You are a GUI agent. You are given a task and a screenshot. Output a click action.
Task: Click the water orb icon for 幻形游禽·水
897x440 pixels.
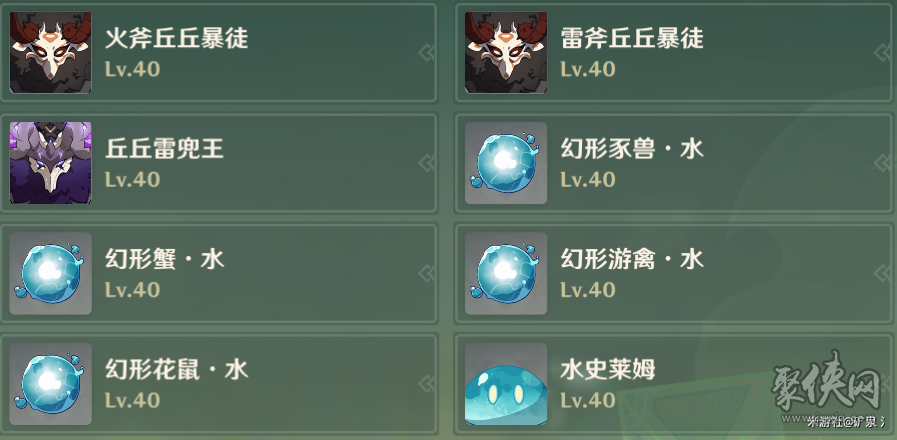(x=506, y=273)
